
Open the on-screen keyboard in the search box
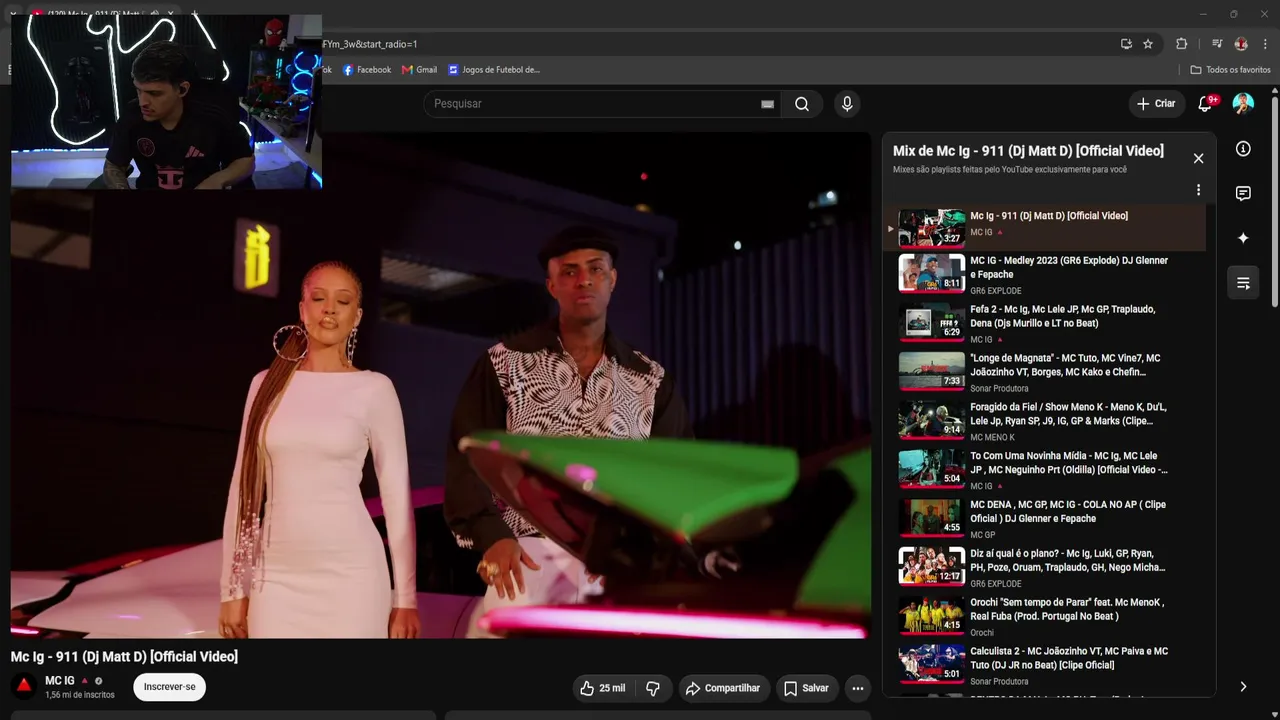coord(767,104)
